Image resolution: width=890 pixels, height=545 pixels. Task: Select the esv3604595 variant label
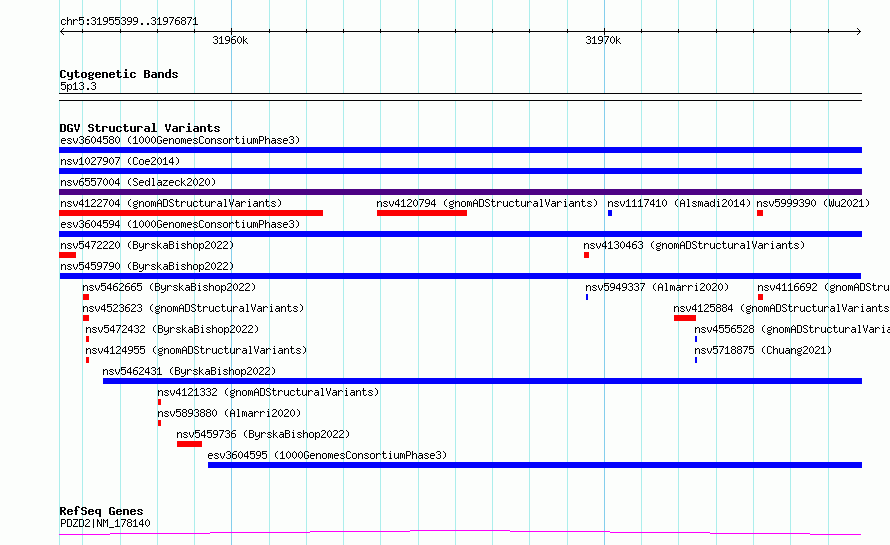click(327, 455)
